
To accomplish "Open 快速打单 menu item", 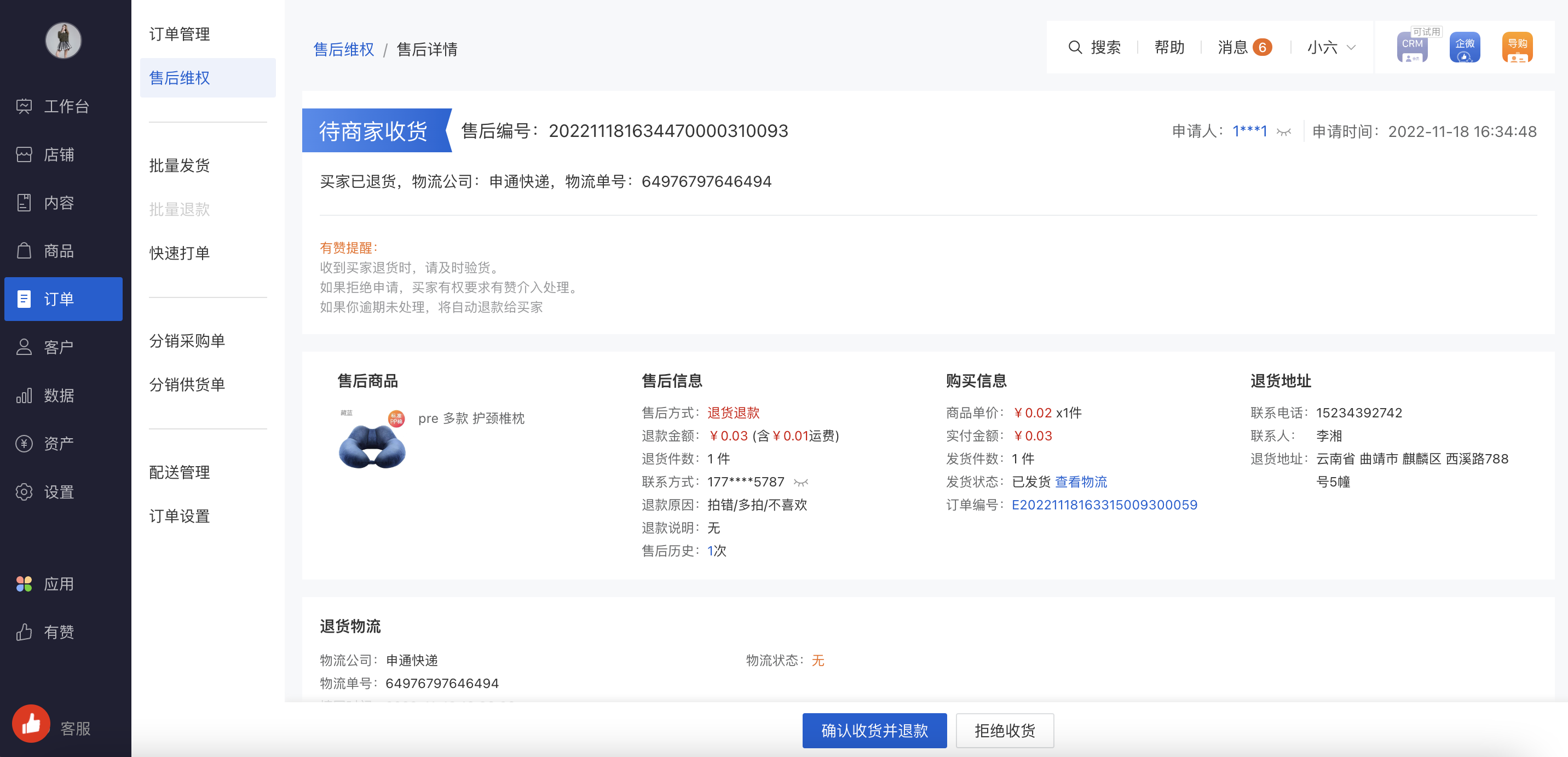I will pyautogui.click(x=180, y=254).
